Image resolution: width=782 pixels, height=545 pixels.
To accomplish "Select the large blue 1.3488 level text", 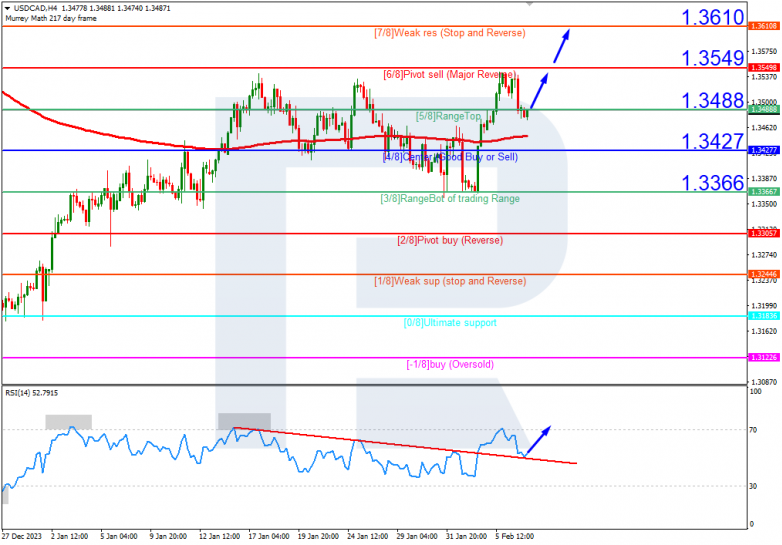I will click(713, 101).
